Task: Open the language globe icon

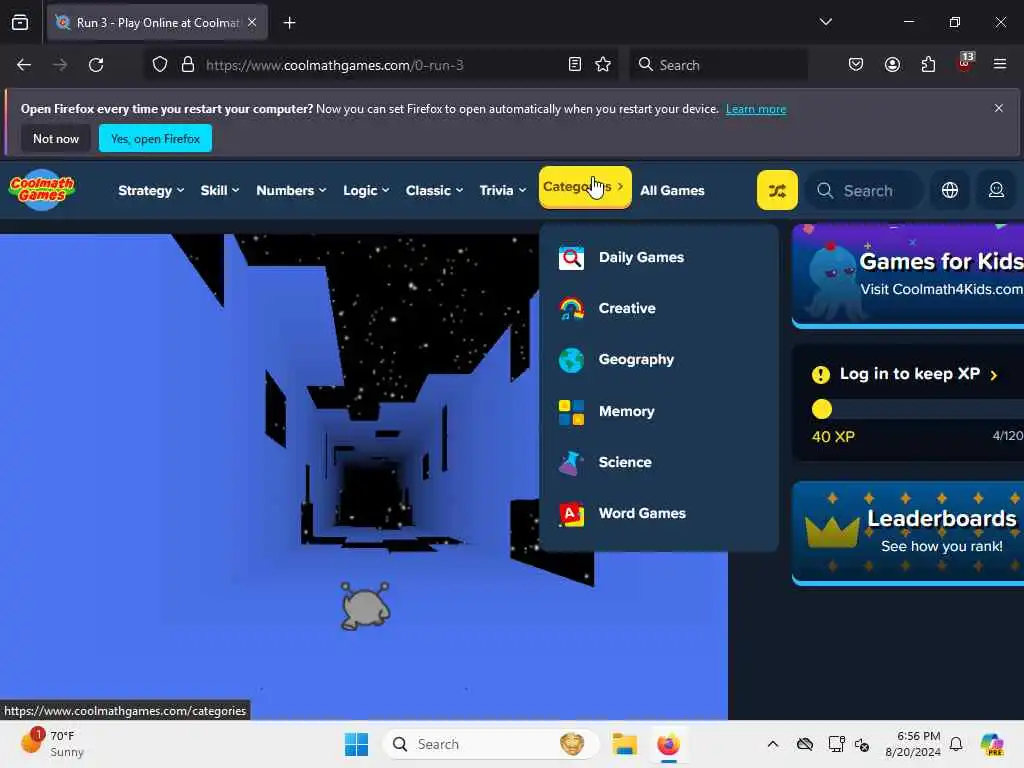Action: click(950, 190)
